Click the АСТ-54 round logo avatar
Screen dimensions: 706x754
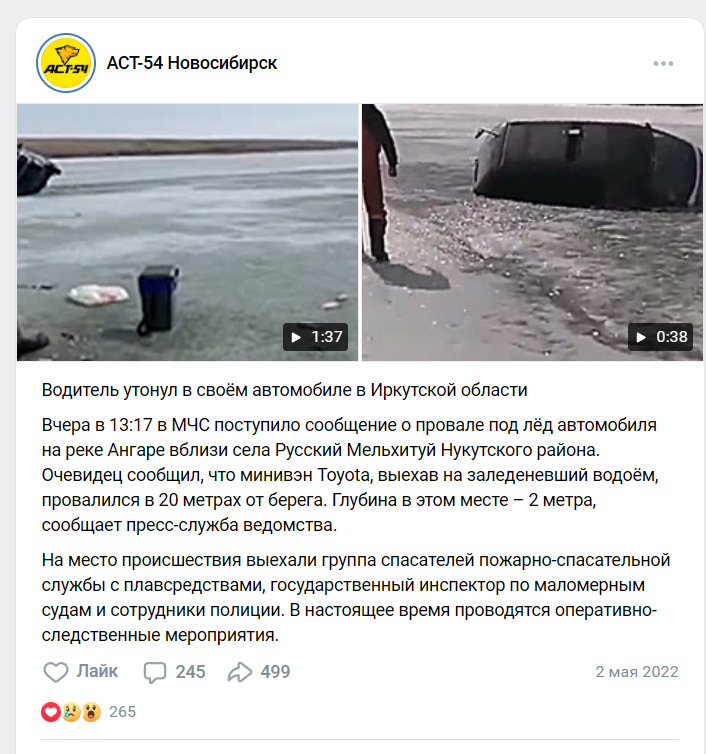[x=66, y=63]
